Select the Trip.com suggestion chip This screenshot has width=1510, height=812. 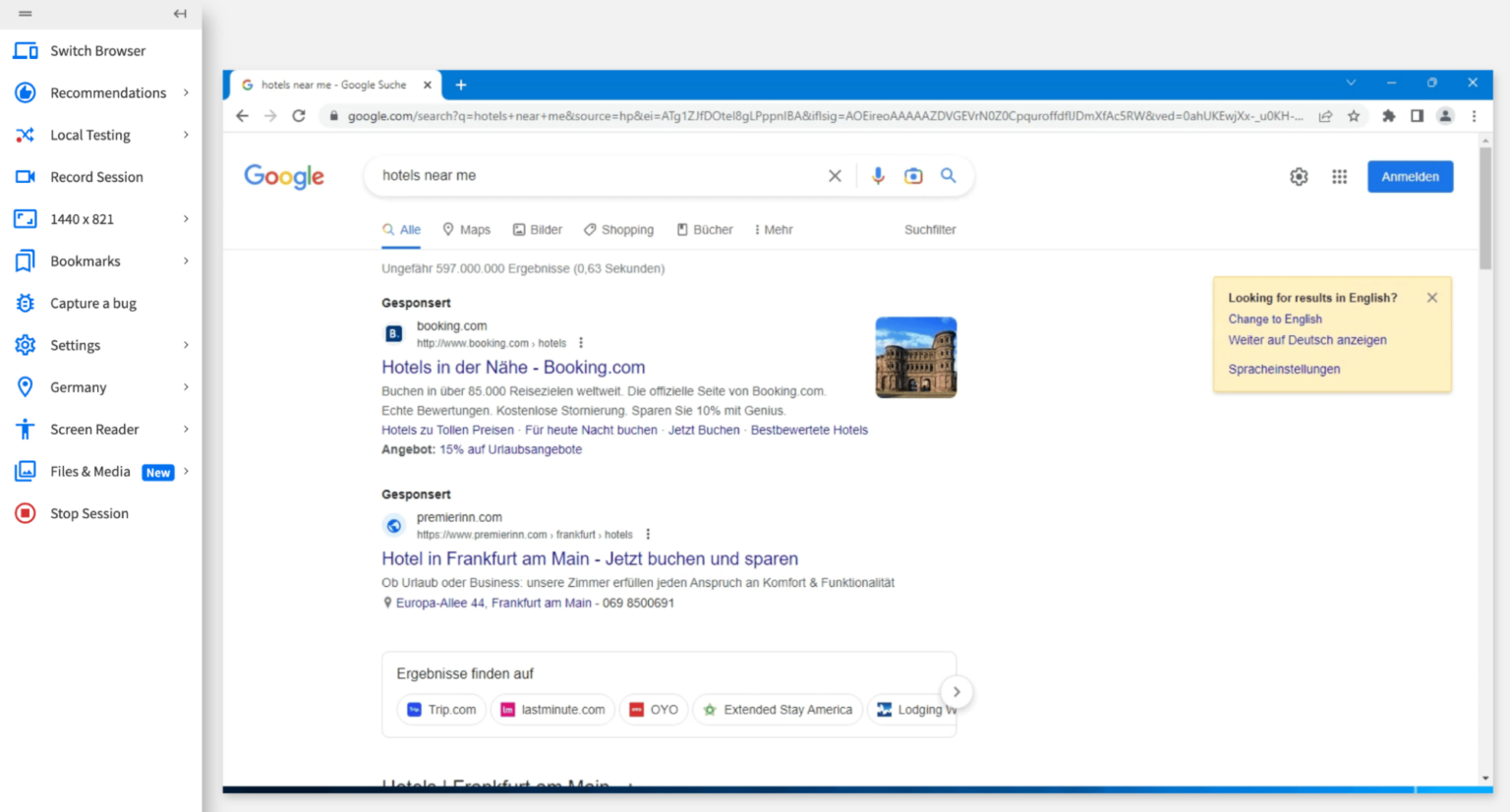440,709
